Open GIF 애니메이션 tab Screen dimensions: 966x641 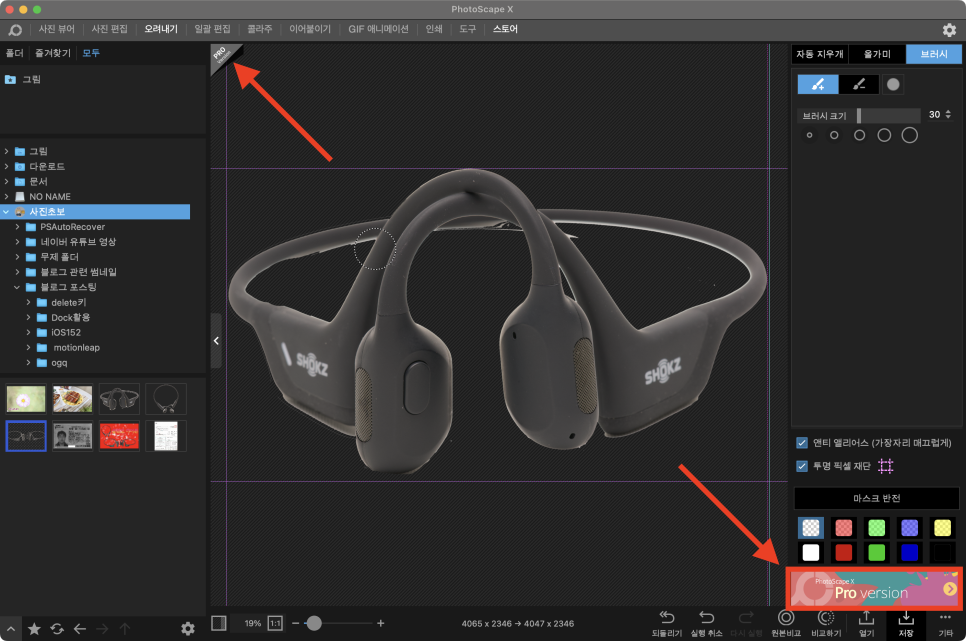coord(378,29)
